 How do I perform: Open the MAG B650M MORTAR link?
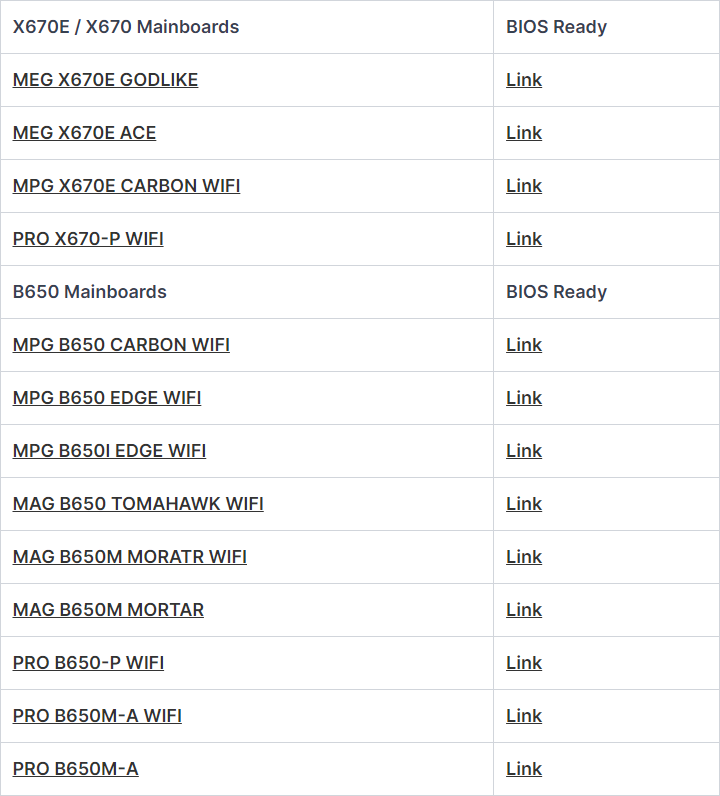(x=108, y=610)
